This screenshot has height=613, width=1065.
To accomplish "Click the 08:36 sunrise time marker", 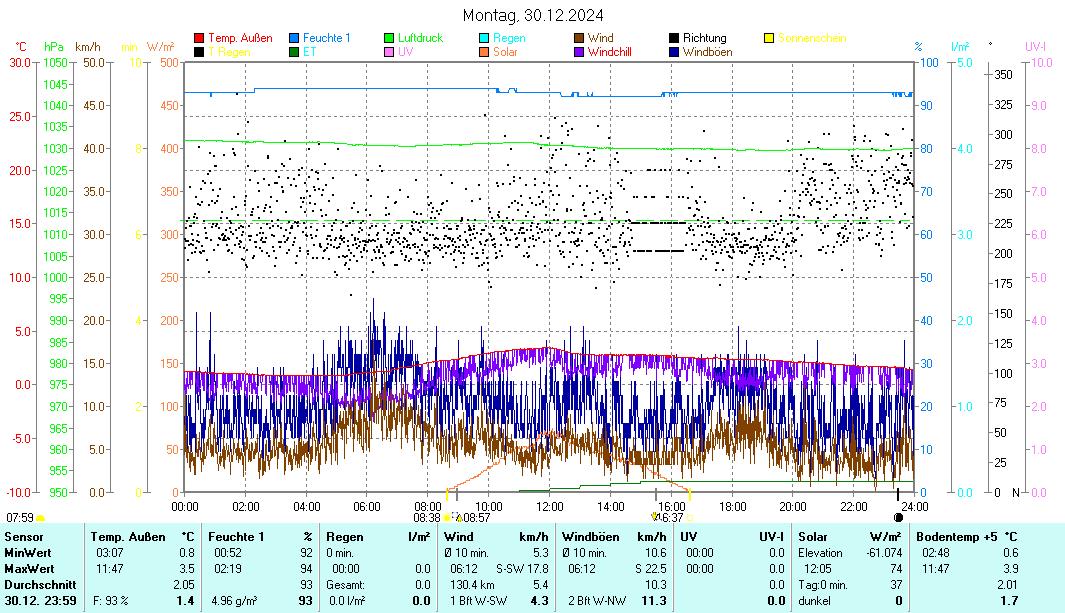I will [x=427, y=517].
